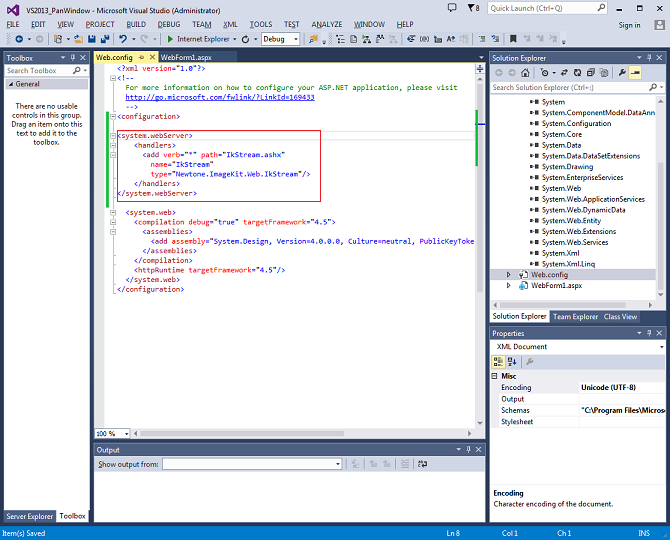The height and width of the screenshot is (540, 670).
Task: Switch Properties to Alphabetical sort
Action: click(x=512, y=362)
